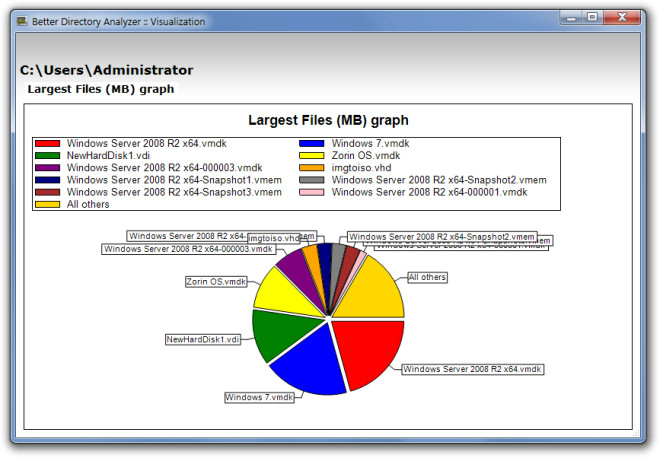Screen dimensions: 660x458
Task: Click legend text 'Windows 7.vmdk'
Action: 370,144
